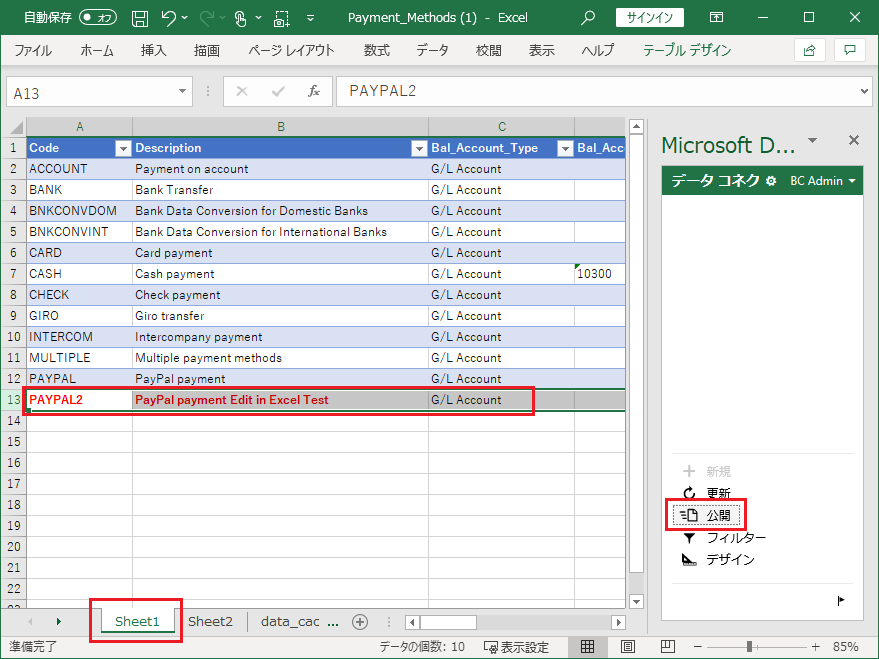Click the サインイン button

[x=650, y=17]
